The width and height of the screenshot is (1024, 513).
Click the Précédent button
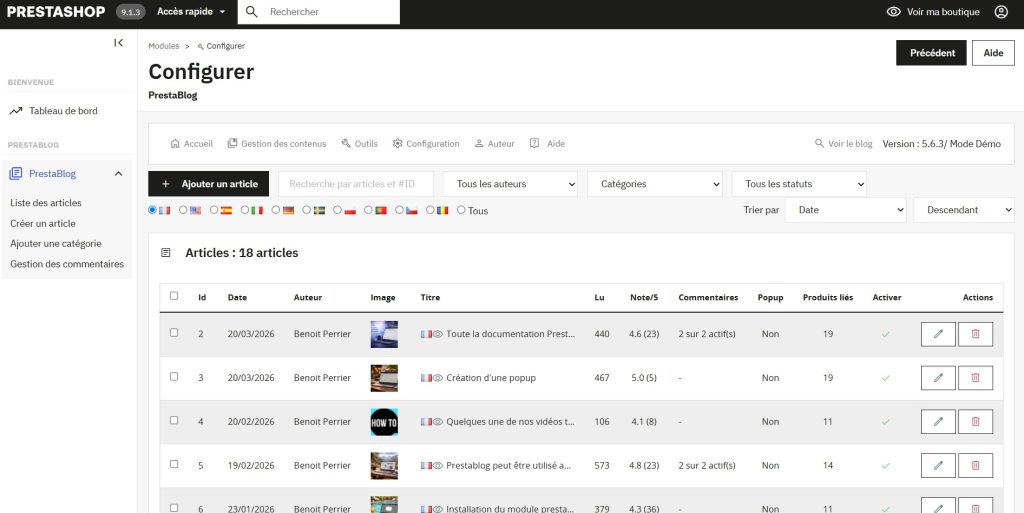coord(931,53)
